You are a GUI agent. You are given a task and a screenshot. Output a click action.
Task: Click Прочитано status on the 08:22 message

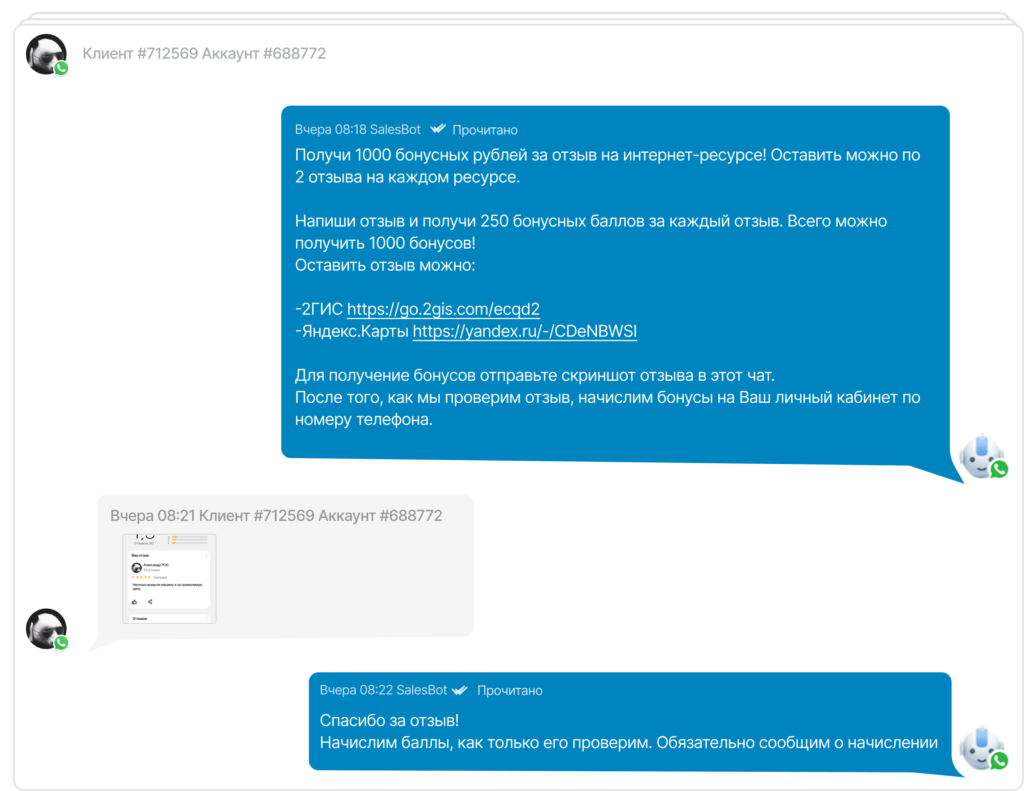(509, 691)
